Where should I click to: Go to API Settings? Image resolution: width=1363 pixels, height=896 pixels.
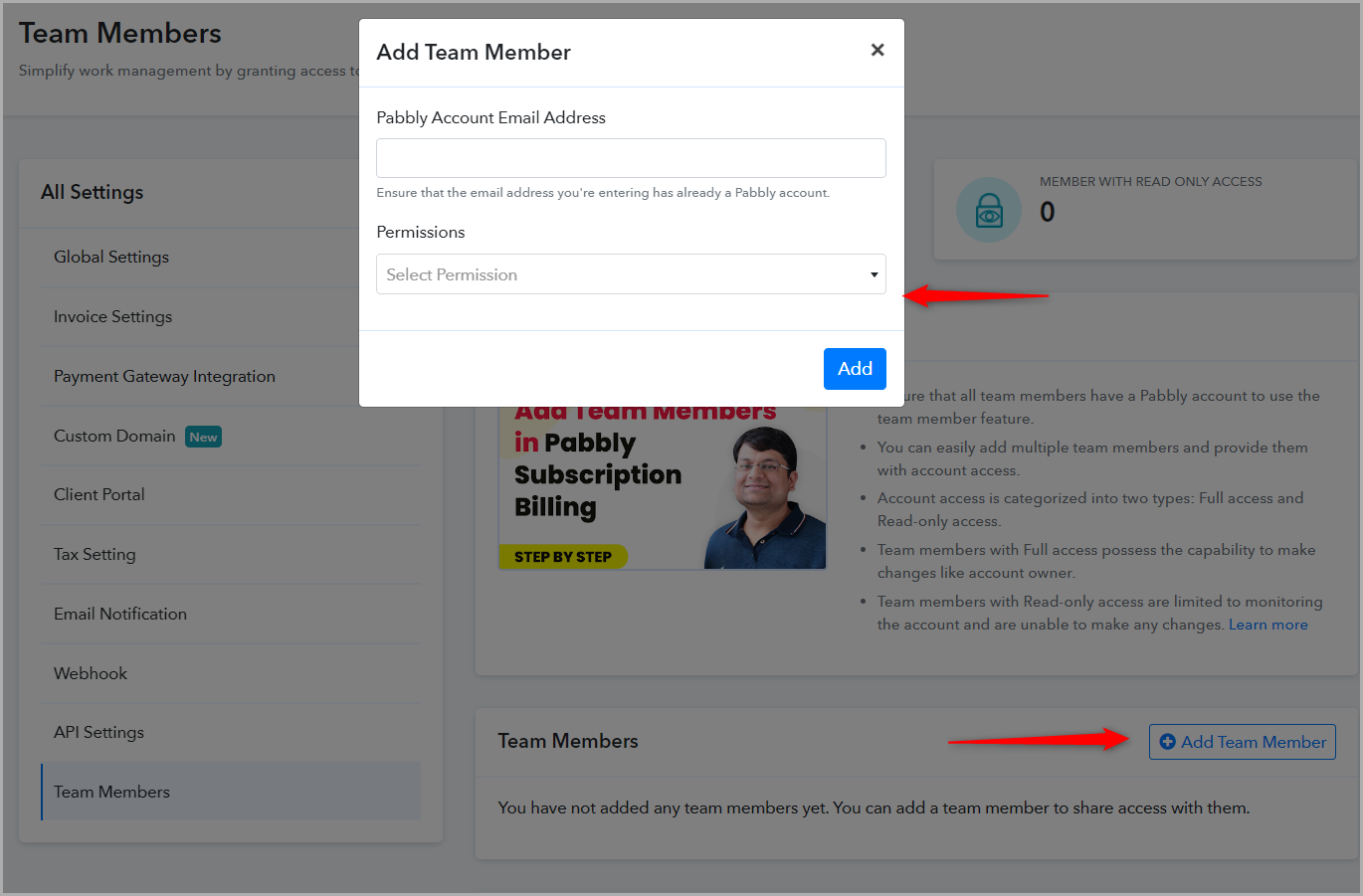point(98,732)
